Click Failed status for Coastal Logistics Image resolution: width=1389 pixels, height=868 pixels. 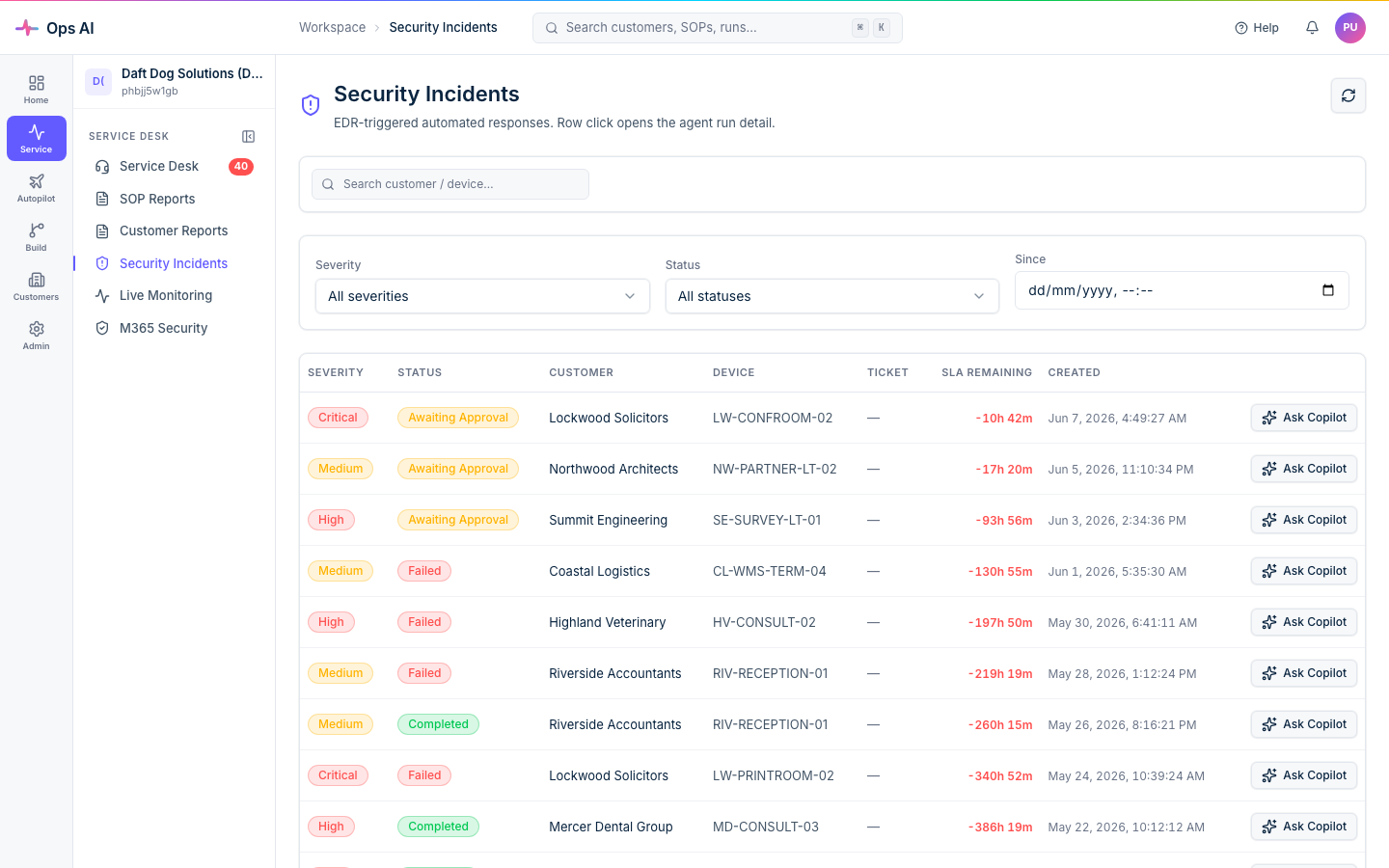(424, 571)
